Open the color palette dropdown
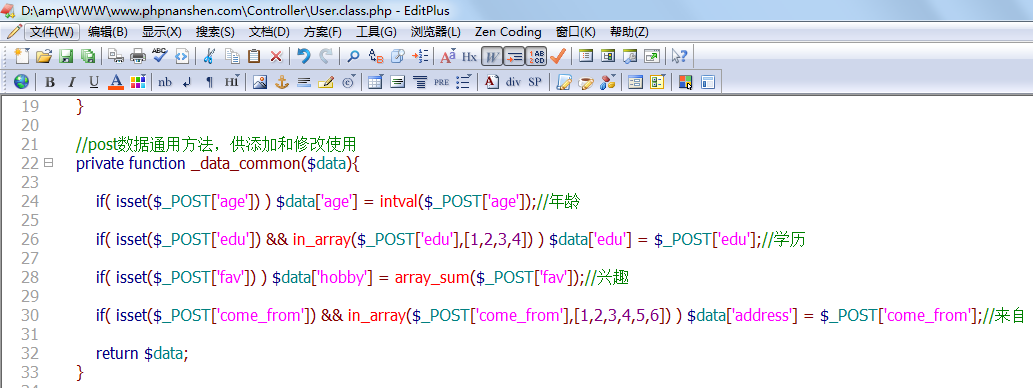Image resolution: width=1033 pixels, height=388 pixels. click(138, 82)
